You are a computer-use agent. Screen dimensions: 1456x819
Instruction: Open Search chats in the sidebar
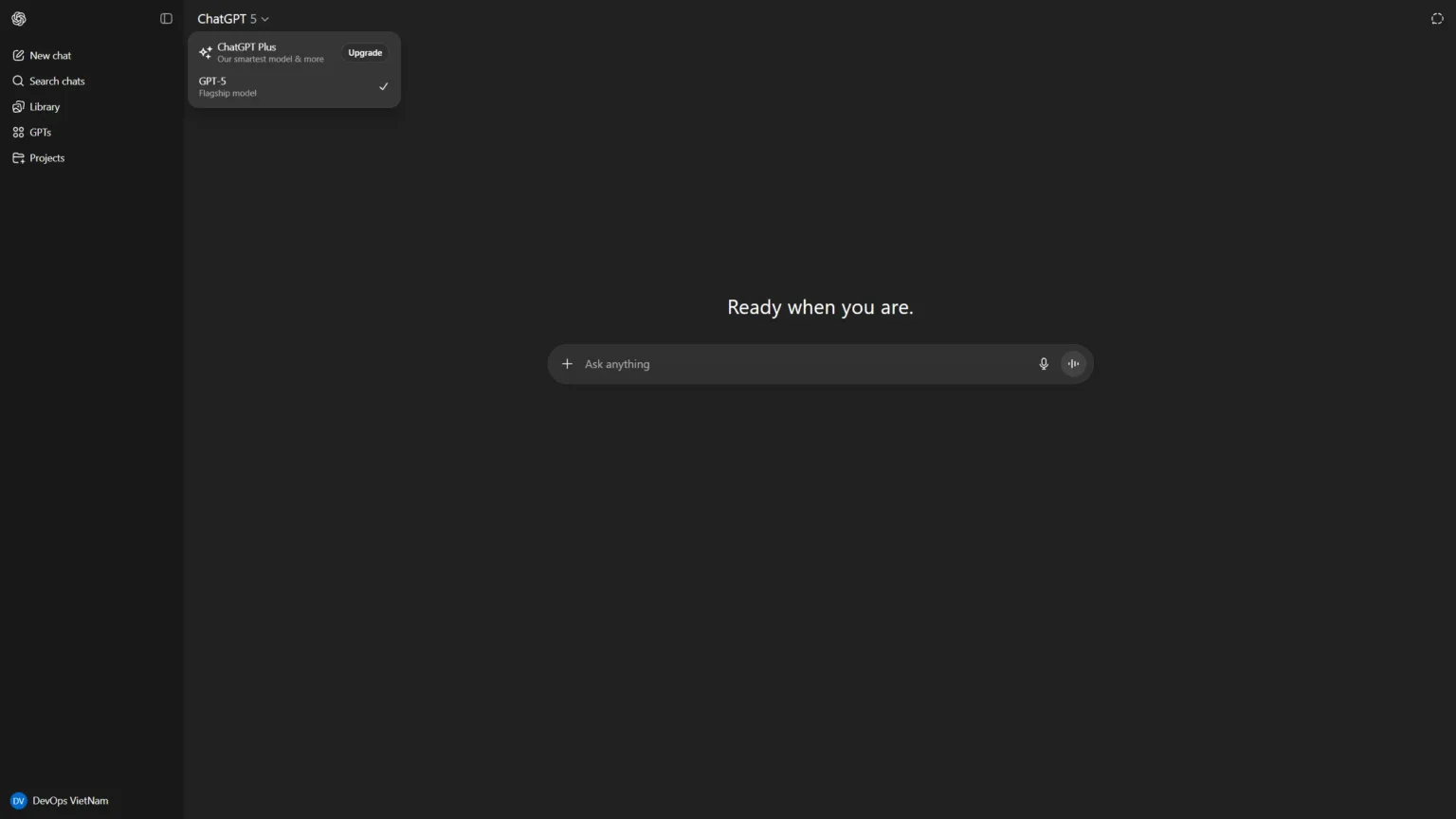(x=57, y=82)
